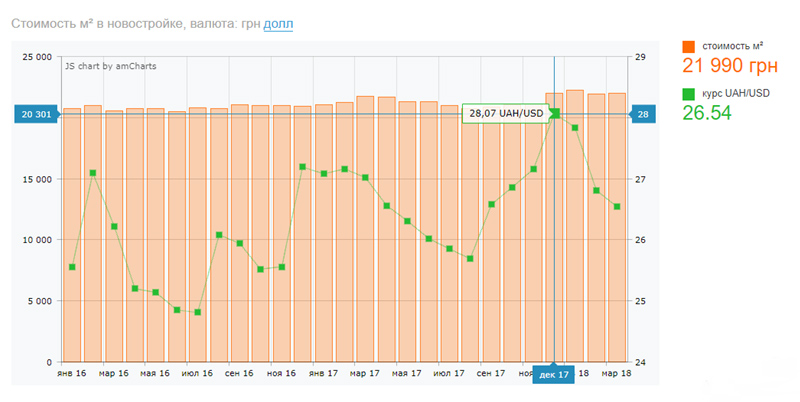This screenshot has width=800, height=402.
Task: Click the янв 17 x-axis label
Action: click(324, 373)
